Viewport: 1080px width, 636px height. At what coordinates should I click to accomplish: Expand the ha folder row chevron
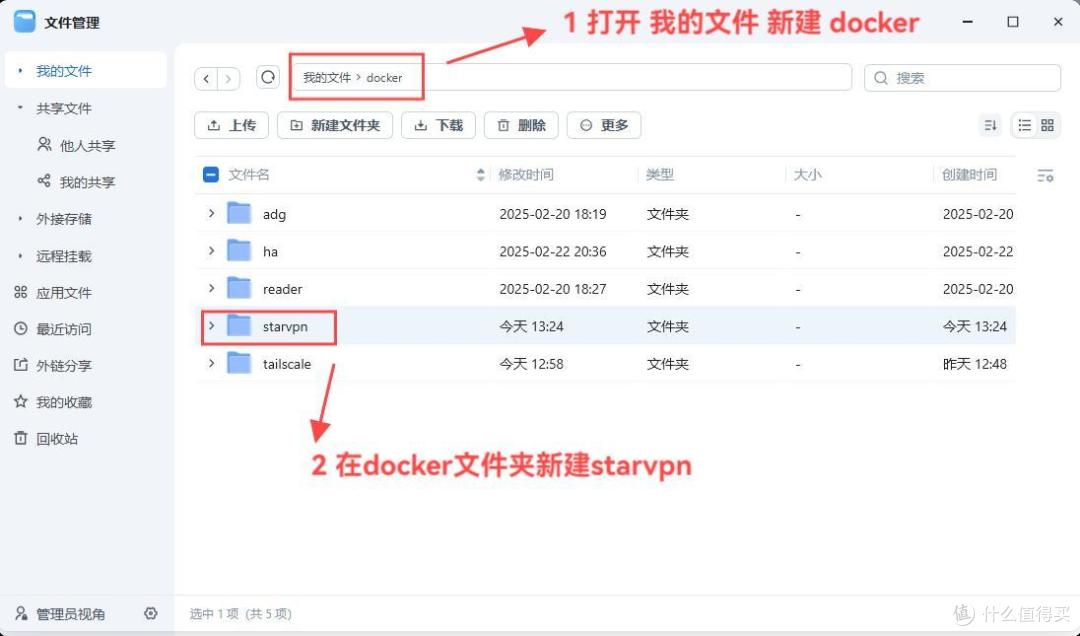[211, 251]
